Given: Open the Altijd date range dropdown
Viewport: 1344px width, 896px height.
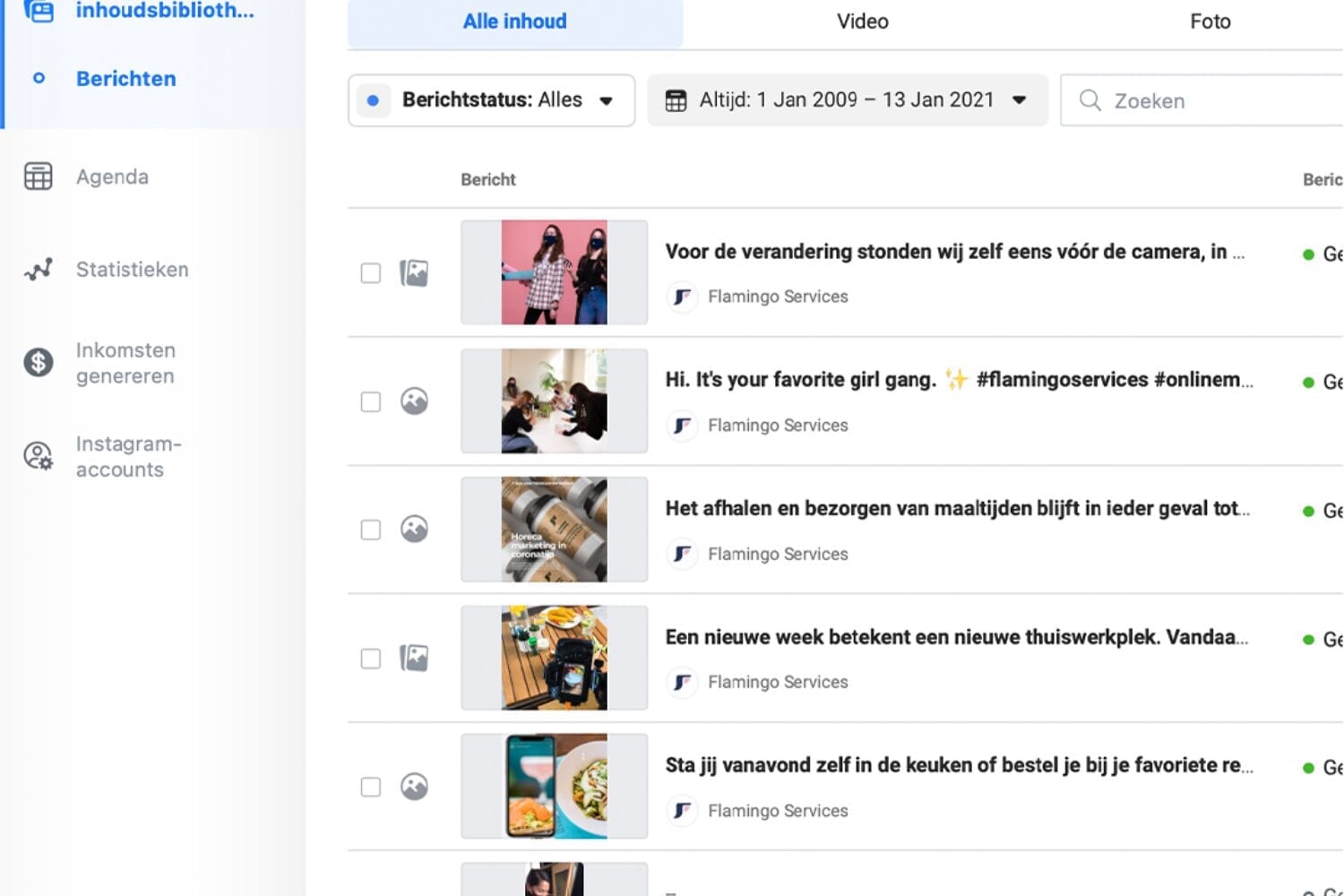Looking at the screenshot, I should coord(847,100).
